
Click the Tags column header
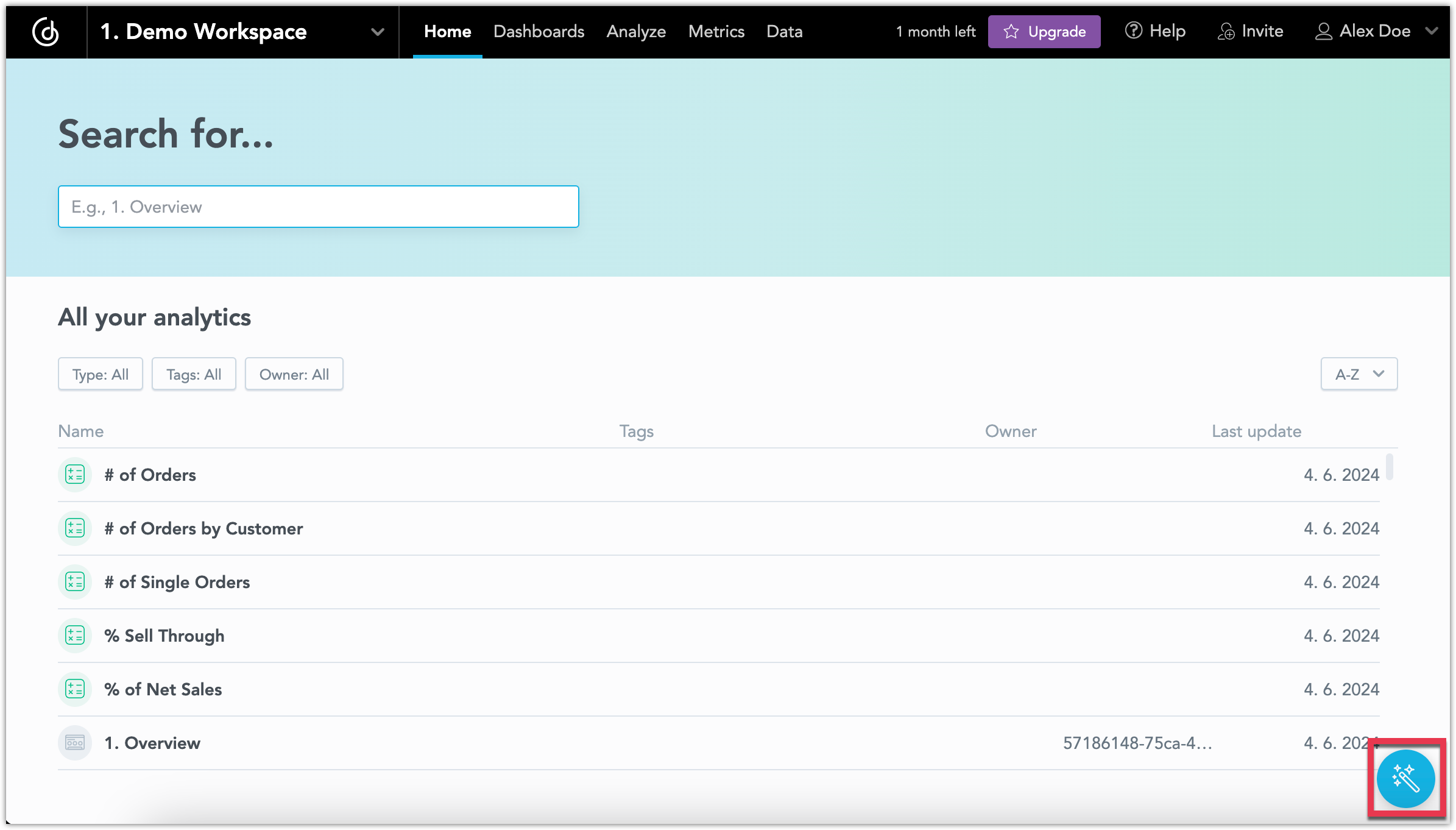637,431
